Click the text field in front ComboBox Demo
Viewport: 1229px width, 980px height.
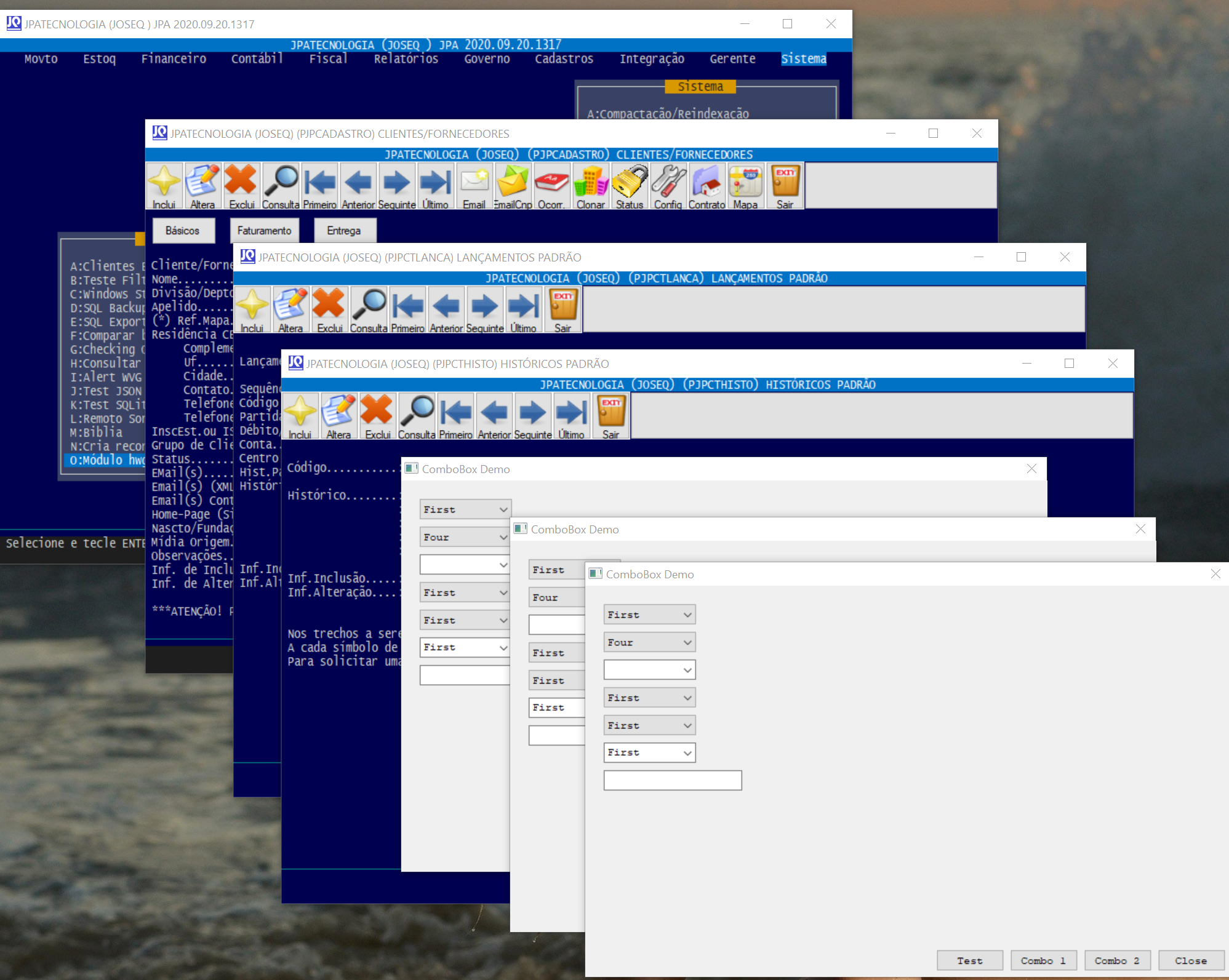[x=672, y=780]
